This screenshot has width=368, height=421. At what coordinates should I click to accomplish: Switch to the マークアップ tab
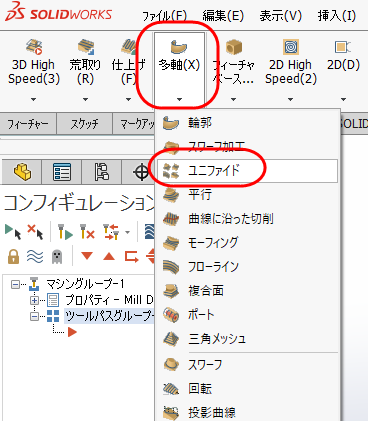[134, 124]
